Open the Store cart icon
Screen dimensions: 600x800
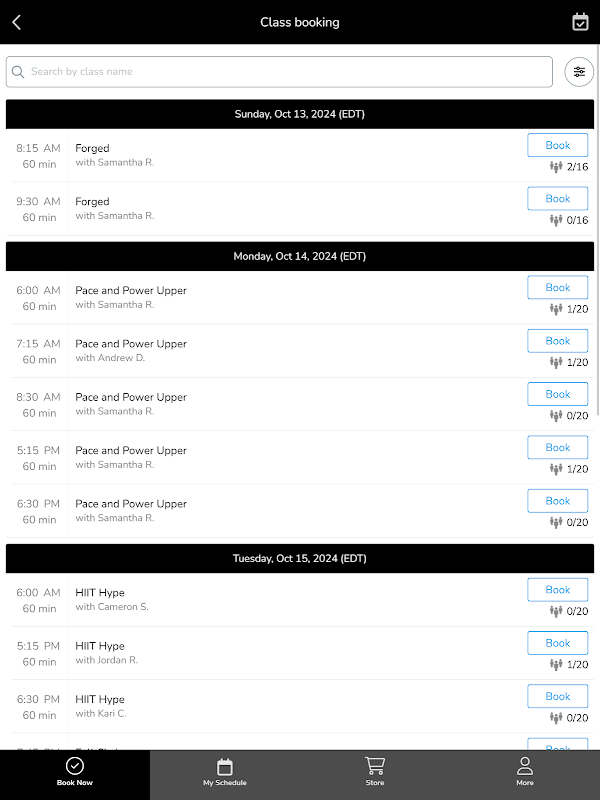pyautogui.click(x=375, y=766)
